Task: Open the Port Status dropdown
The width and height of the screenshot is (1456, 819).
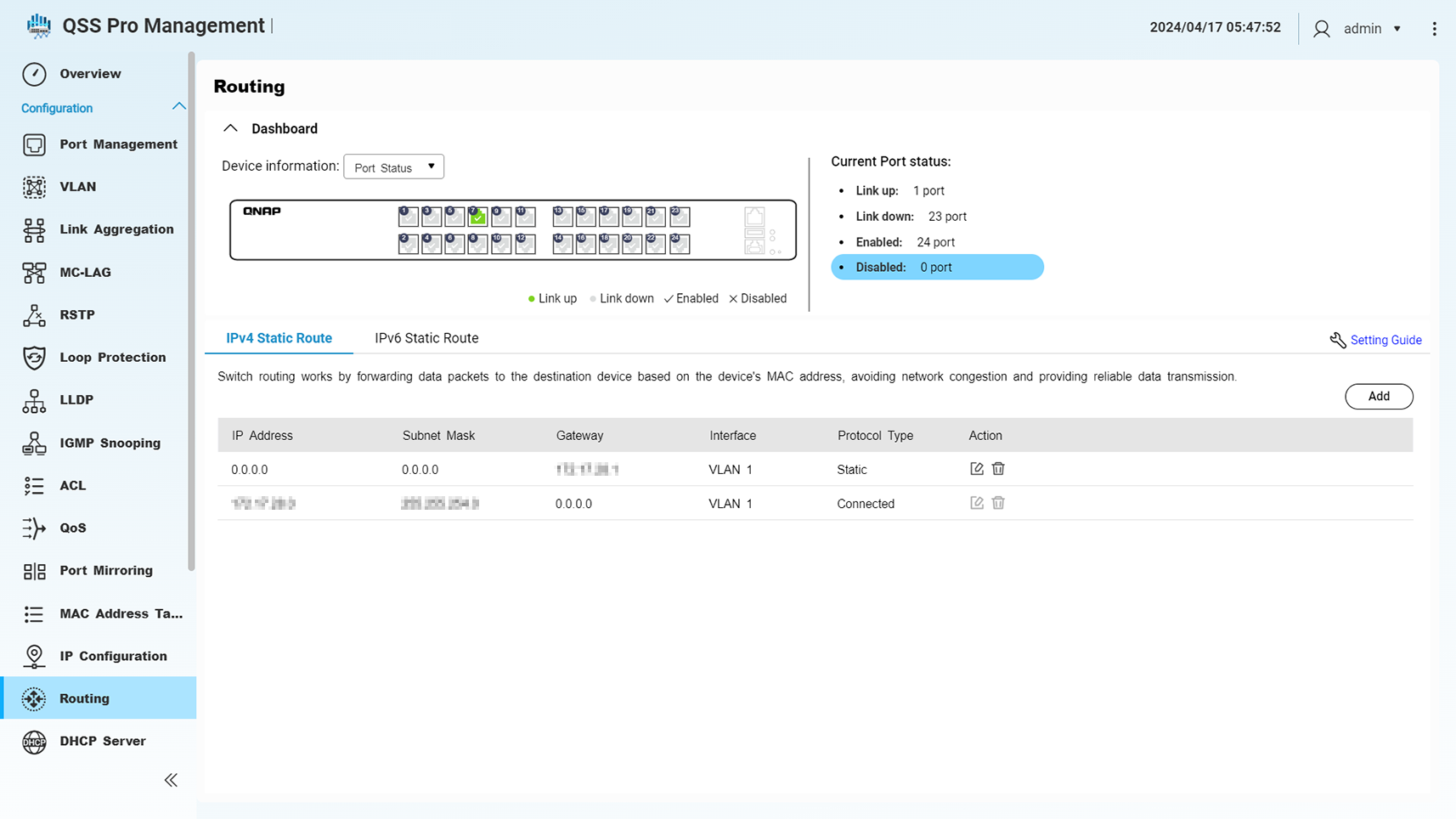Action: pos(393,167)
